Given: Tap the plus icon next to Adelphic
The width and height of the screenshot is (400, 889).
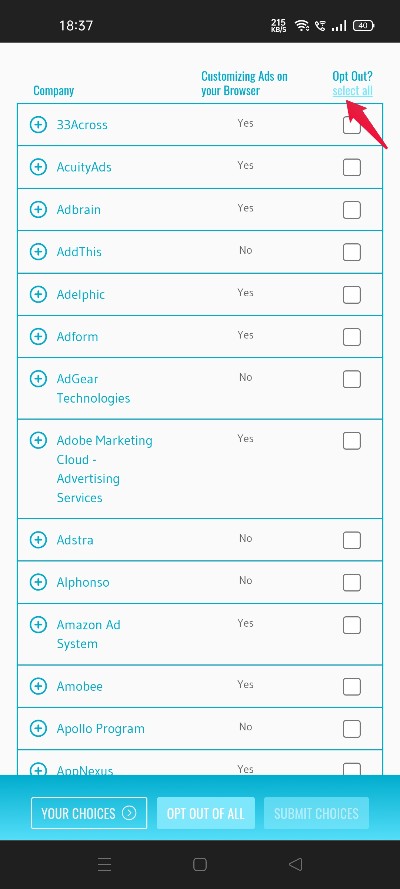Looking at the screenshot, I should [x=38, y=294].
